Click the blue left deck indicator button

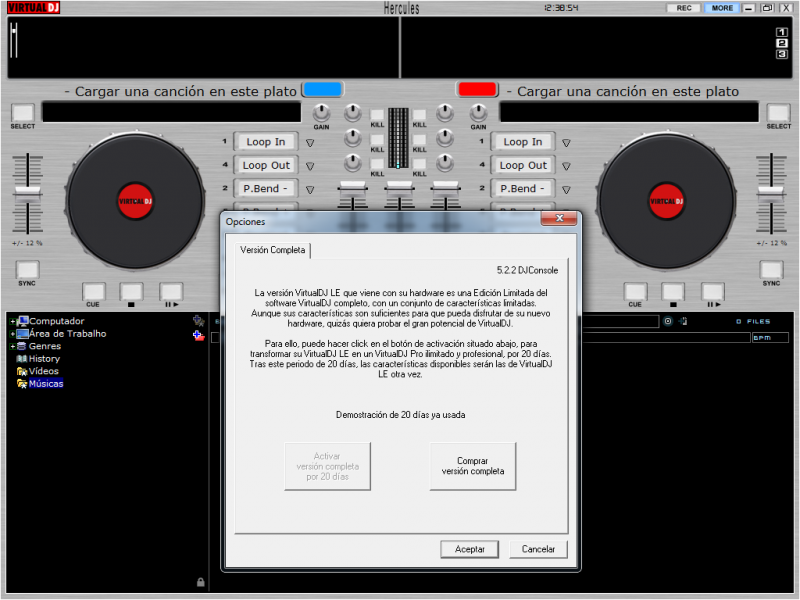[x=322, y=90]
